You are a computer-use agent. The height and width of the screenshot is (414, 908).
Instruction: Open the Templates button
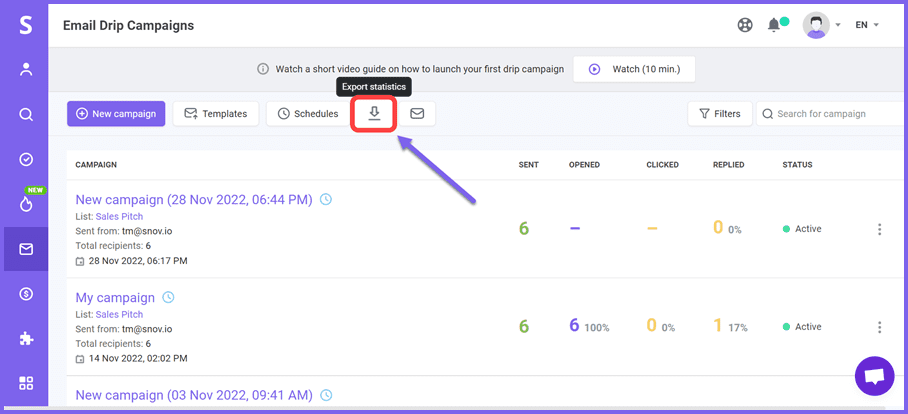(215, 114)
